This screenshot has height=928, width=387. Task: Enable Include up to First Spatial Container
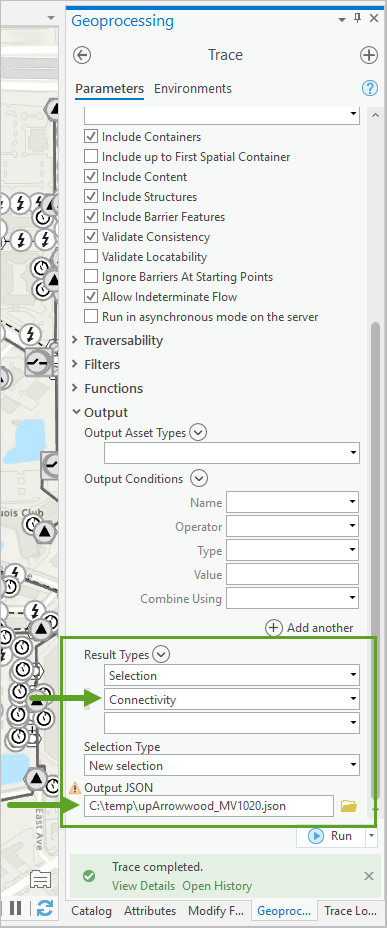pyautogui.click(x=91, y=157)
